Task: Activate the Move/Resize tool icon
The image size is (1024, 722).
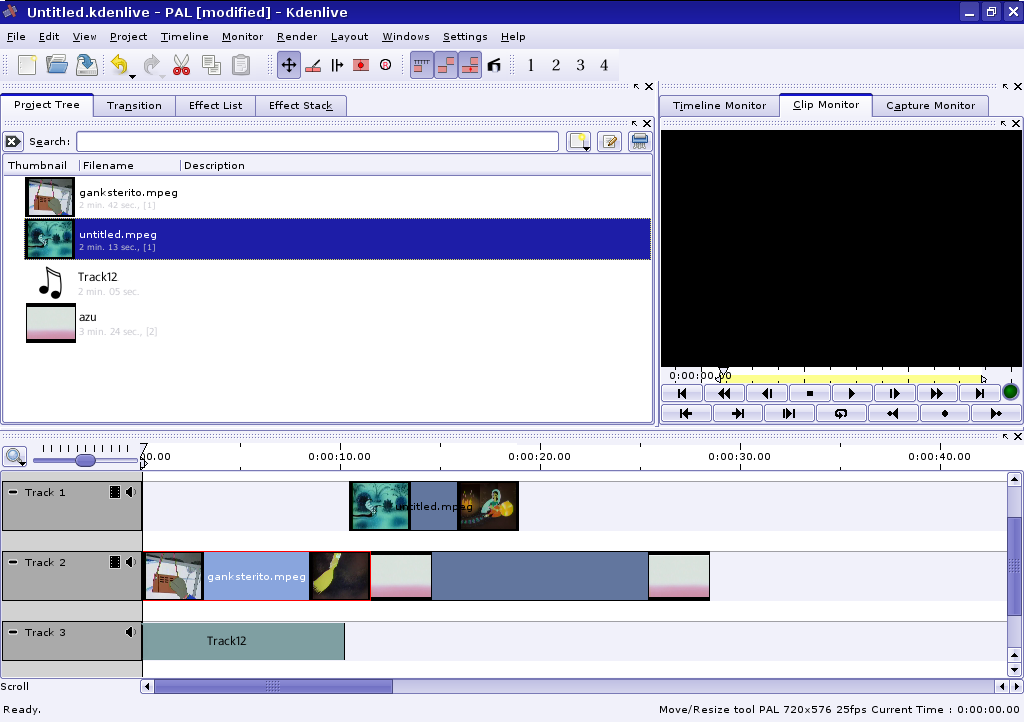Action: tap(289, 66)
